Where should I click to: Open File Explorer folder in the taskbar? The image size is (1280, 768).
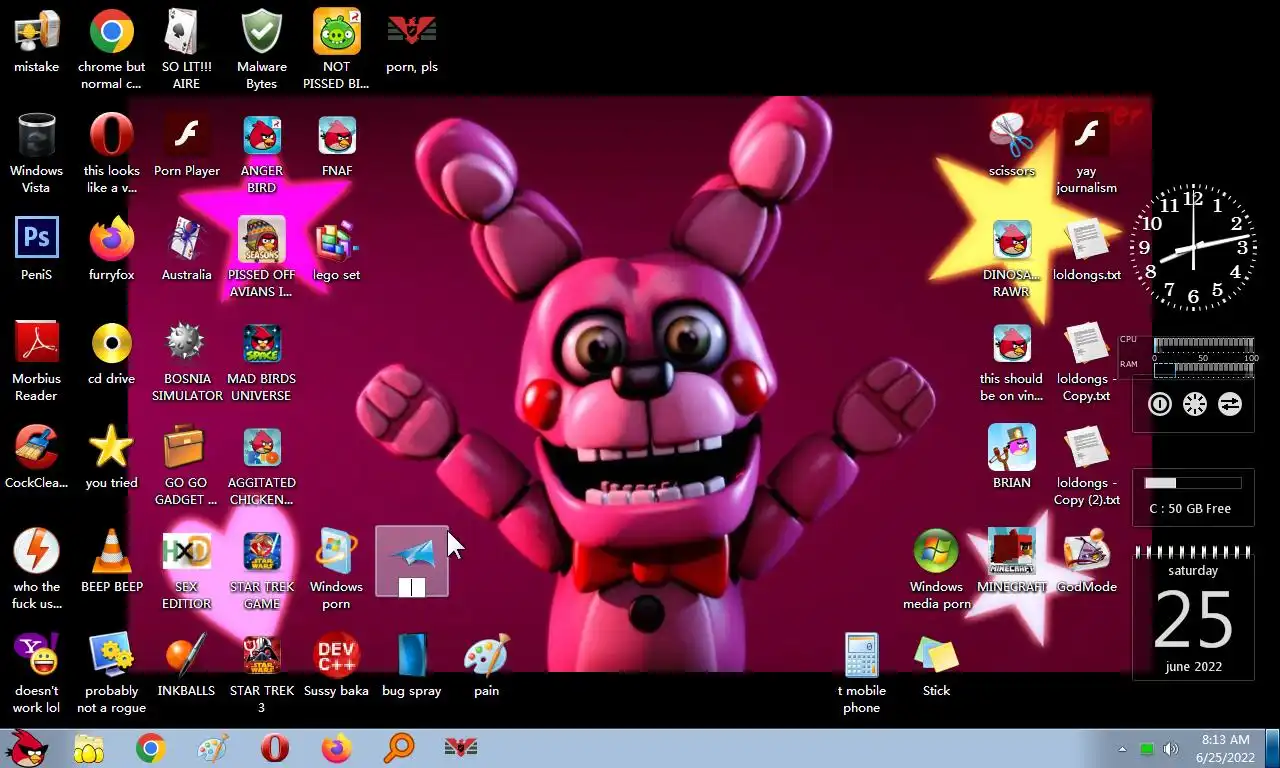coord(89,748)
